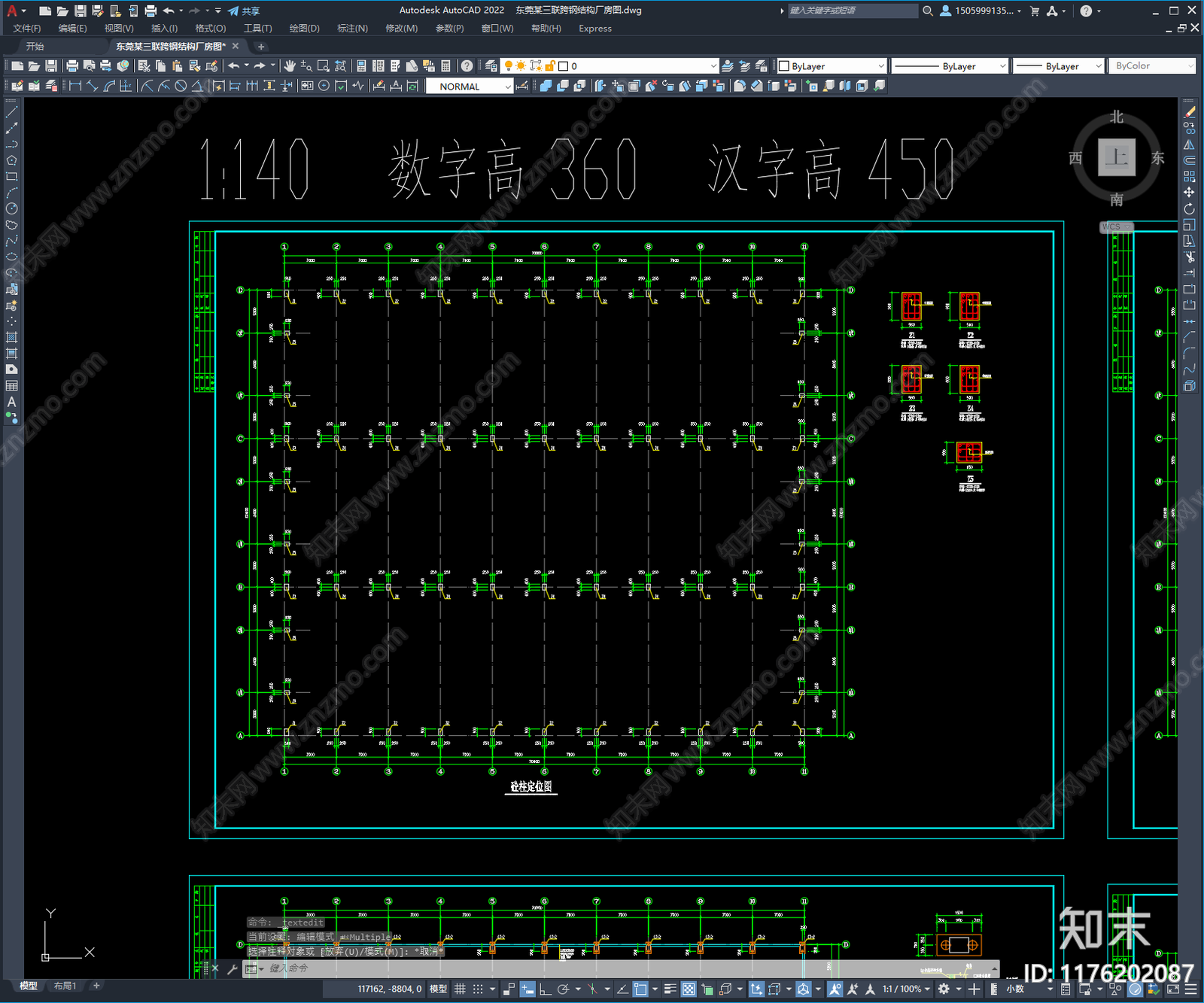This screenshot has height=1003, width=1204.
Task: Toggle grid display in status bar
Action: (460, 989)
